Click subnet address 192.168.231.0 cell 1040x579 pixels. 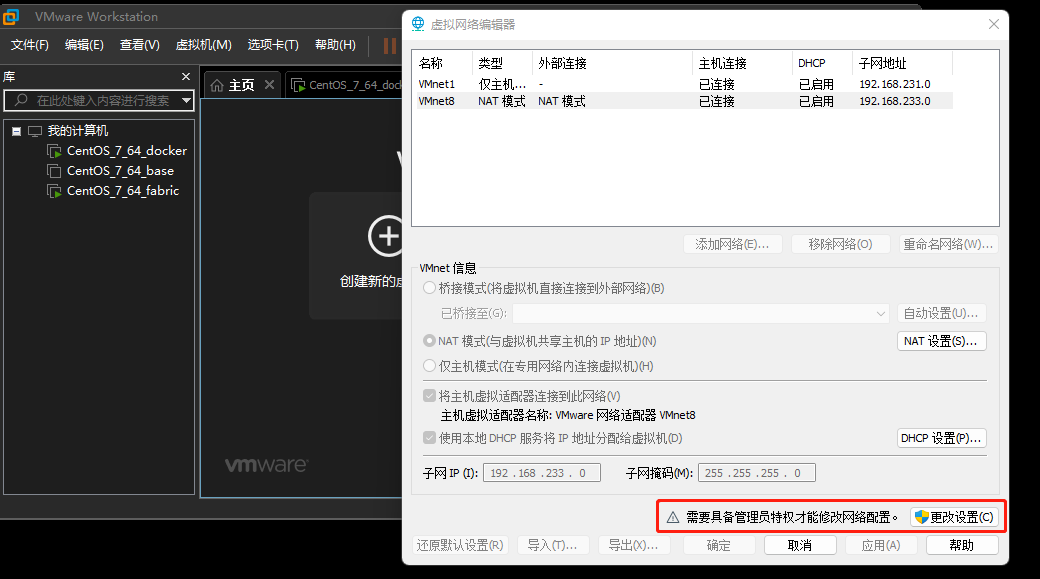pyautogui.click(x=895, y=84)
